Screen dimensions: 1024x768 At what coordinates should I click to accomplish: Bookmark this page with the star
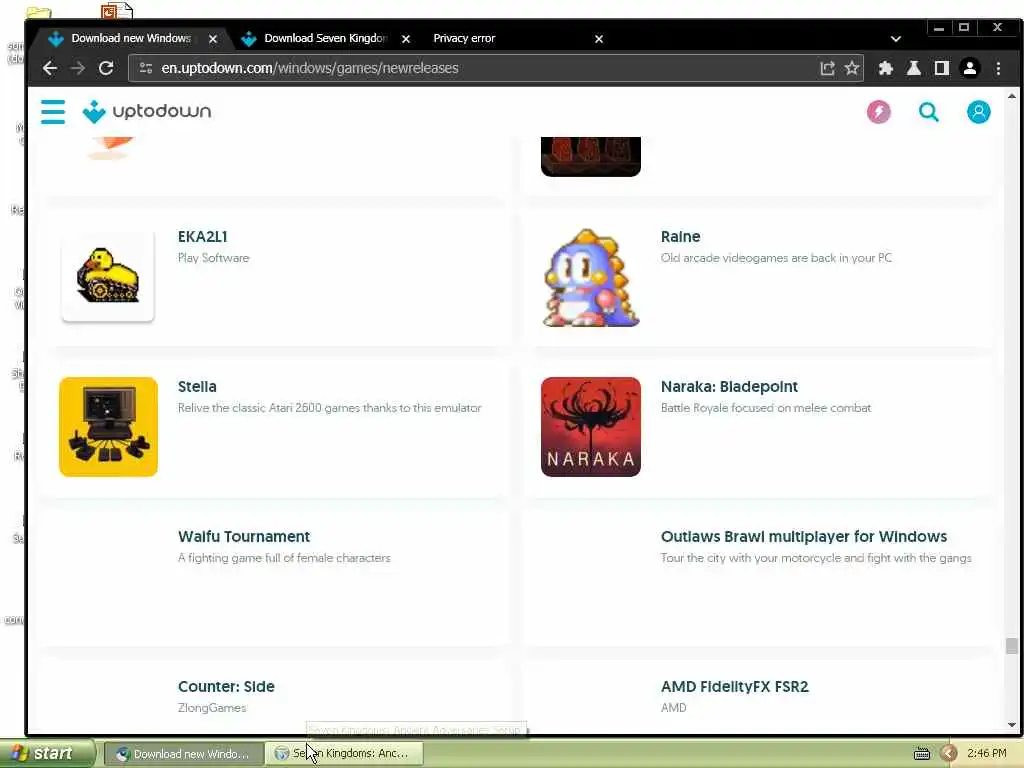[852, 68]
